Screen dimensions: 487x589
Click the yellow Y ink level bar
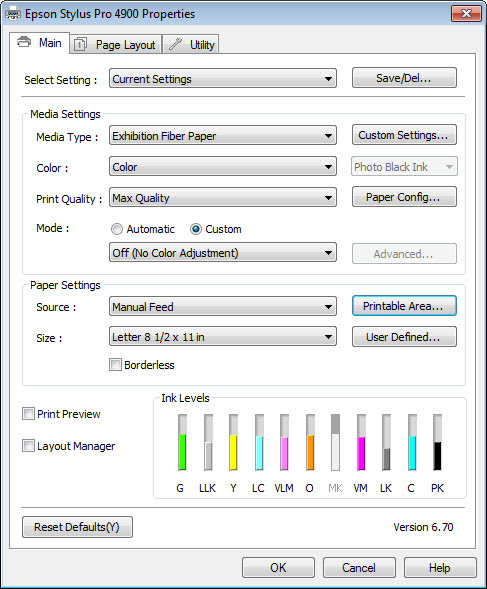pos(233,442)
